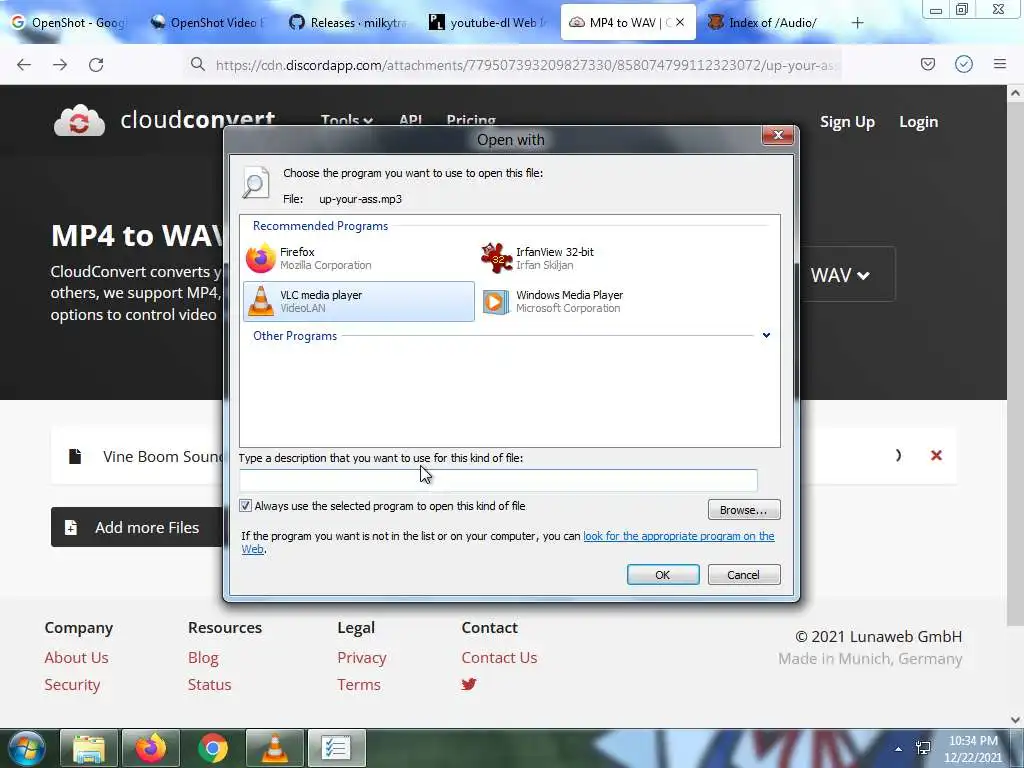
Task: Click Sign Up on cloudconvert
Action: tap(847, 122)
